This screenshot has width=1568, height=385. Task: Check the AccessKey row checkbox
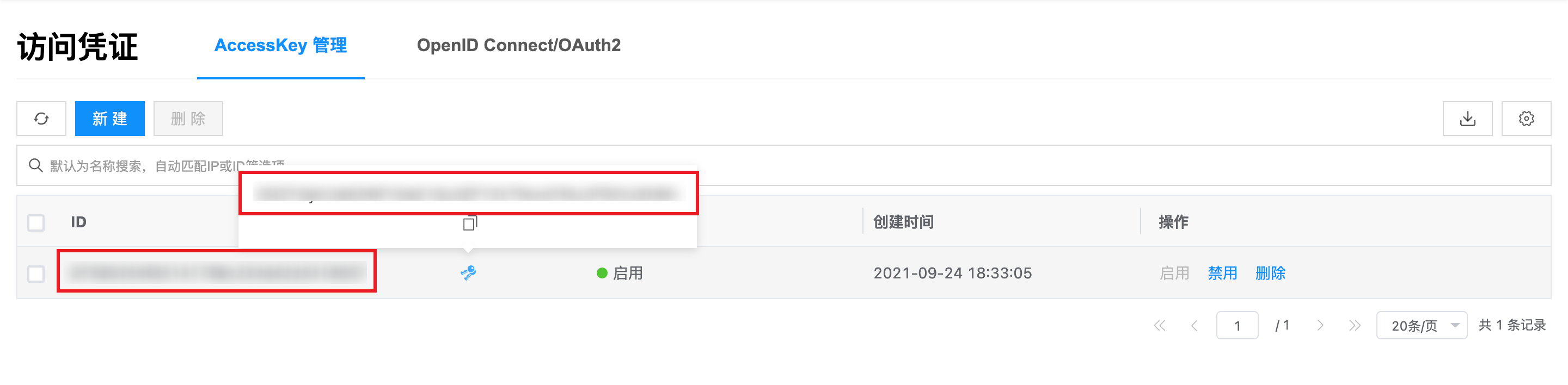tap(36, 274)
